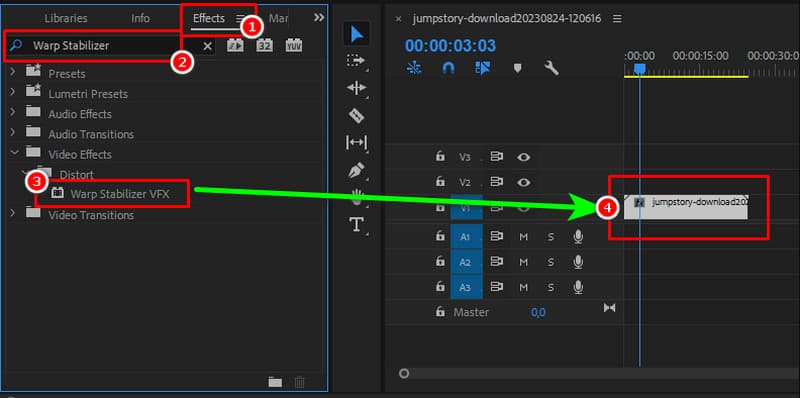Screen dimensions: 800x398
Task: Toggle voice-over record on A1
Action: (578, 236)
